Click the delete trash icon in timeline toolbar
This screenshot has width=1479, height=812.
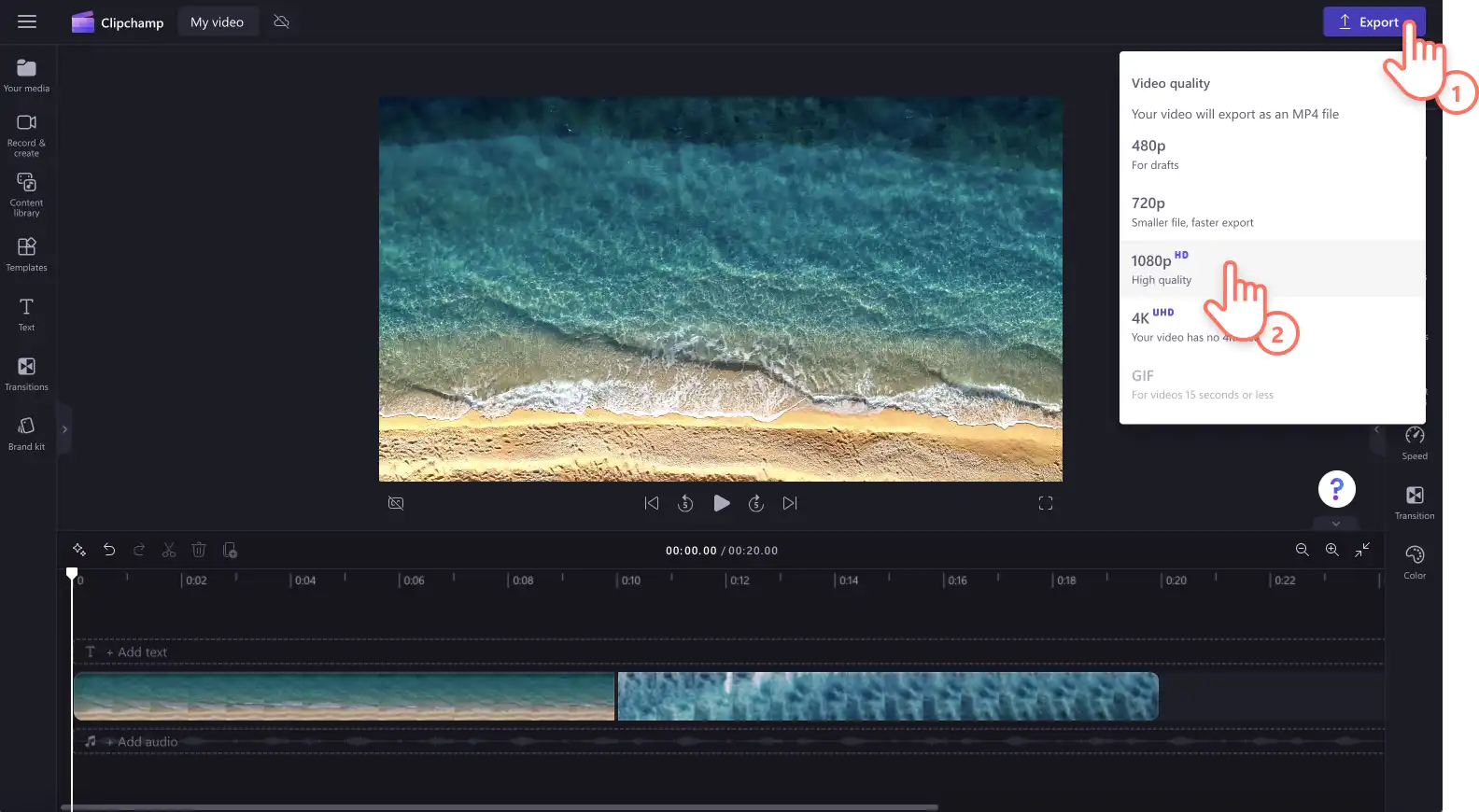[x=199, y=551]
